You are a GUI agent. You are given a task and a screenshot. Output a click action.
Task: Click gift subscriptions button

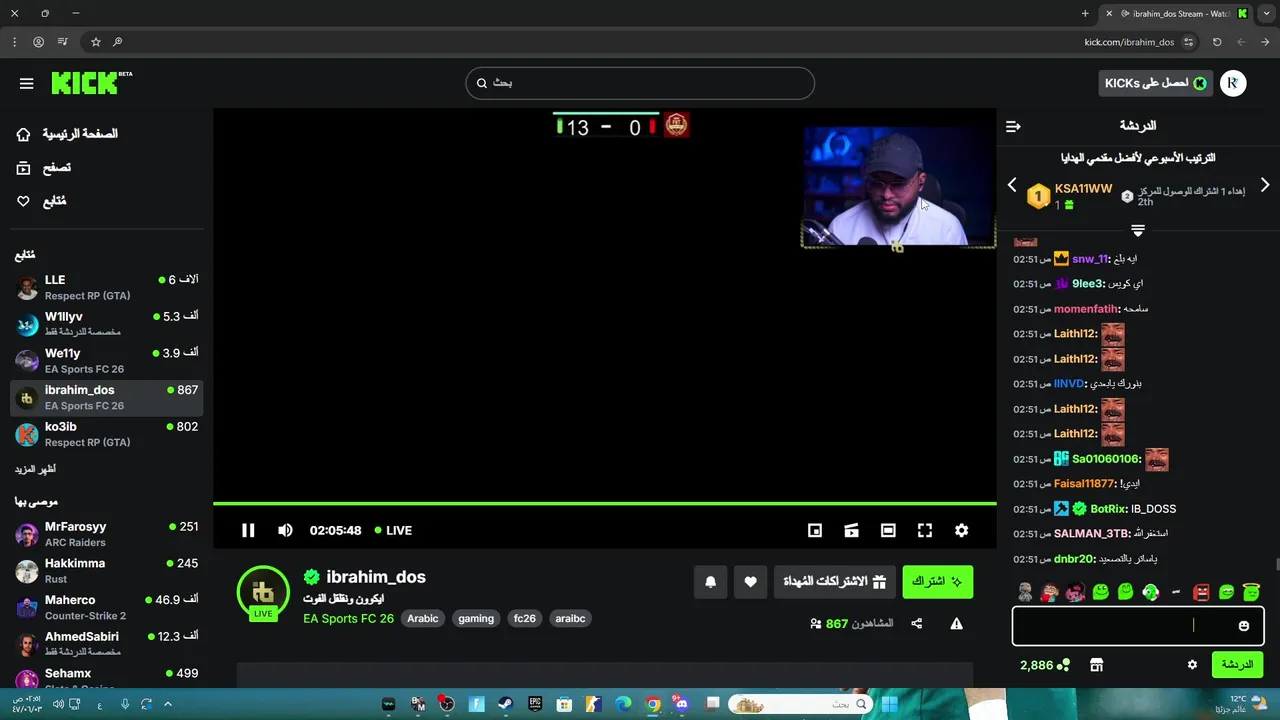[x=835, y=582]
